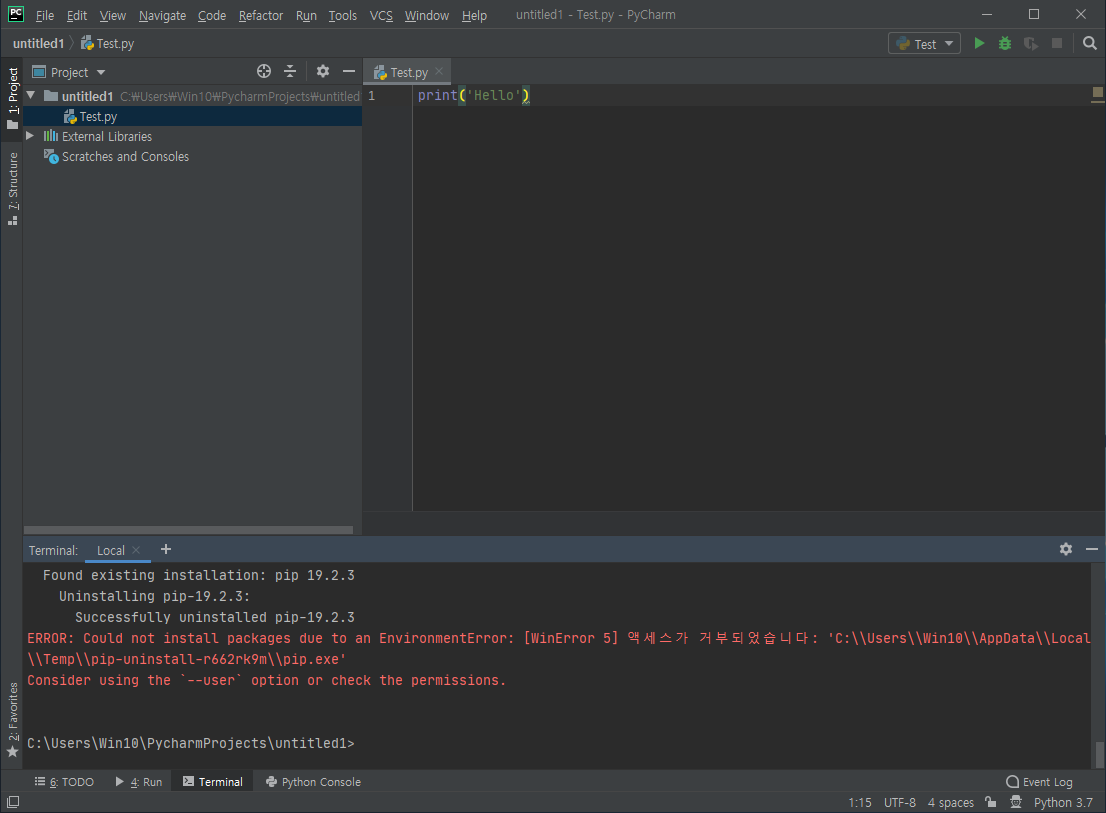Open the Python Console tool window
1106x813 pixels.
pos(313,781)
